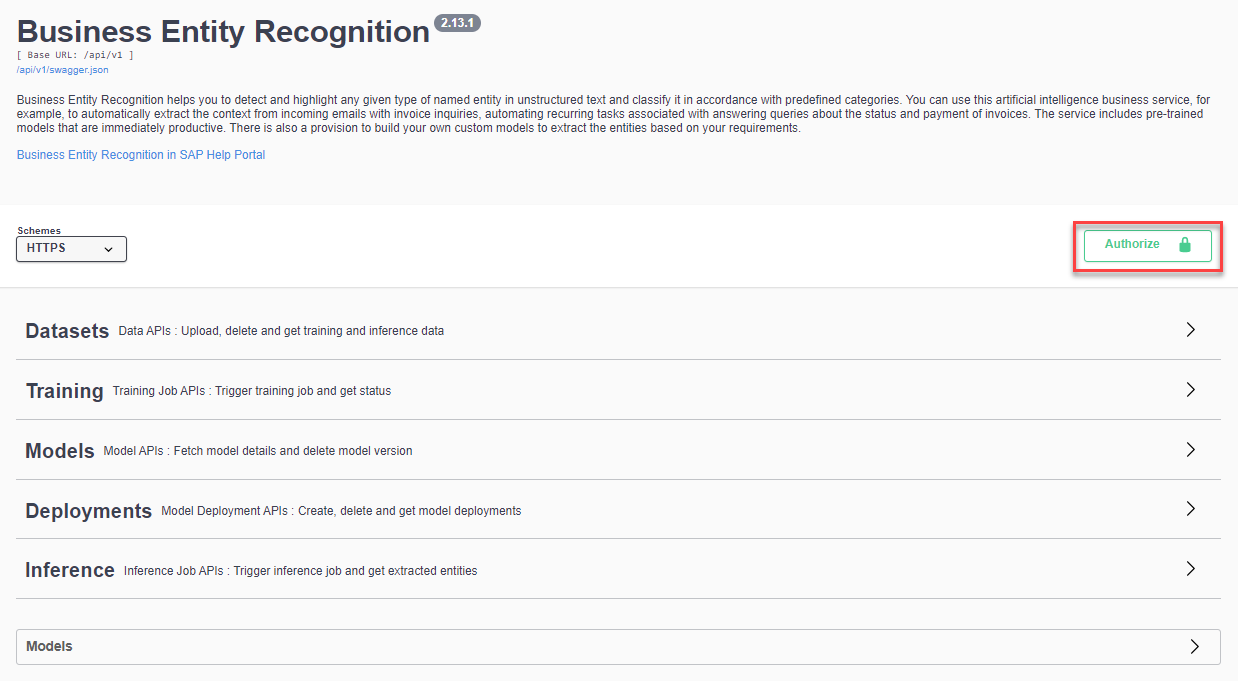Click the Business Entity Recognition title
Image resolution: width=1238 pixels, height=681 pixels.
pos(223,31)
